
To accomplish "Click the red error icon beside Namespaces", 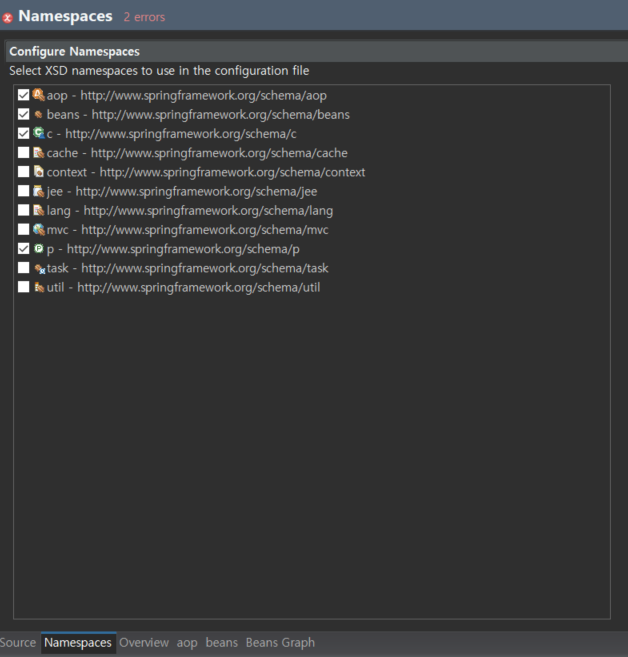I will pyautogui.click(x=7, y=18).
